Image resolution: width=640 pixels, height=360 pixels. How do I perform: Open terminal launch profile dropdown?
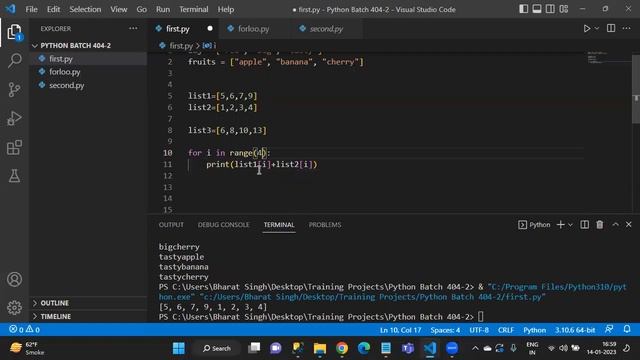point(571,225)
